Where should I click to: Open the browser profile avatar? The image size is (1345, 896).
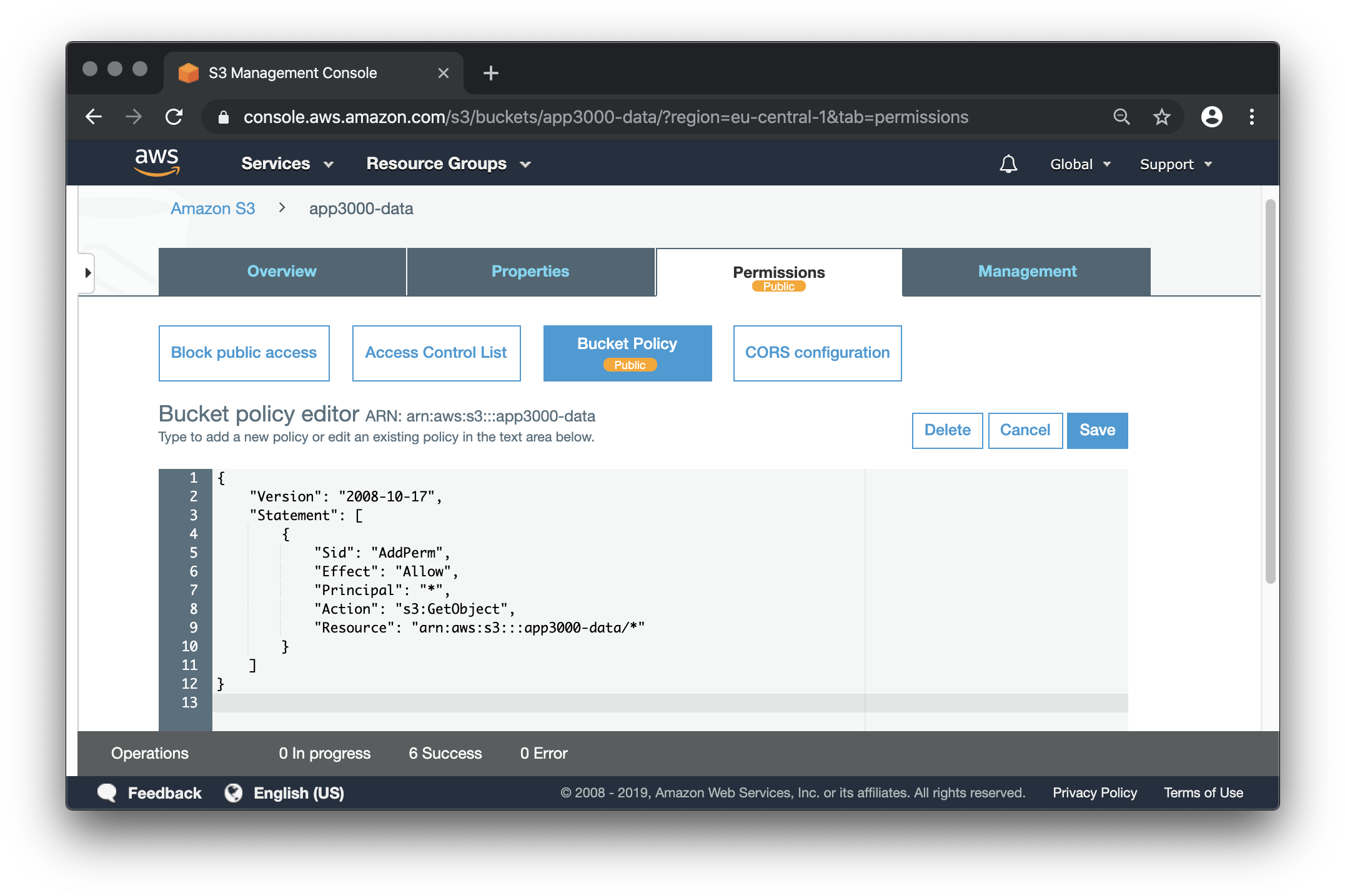(x=1211, y=117)
